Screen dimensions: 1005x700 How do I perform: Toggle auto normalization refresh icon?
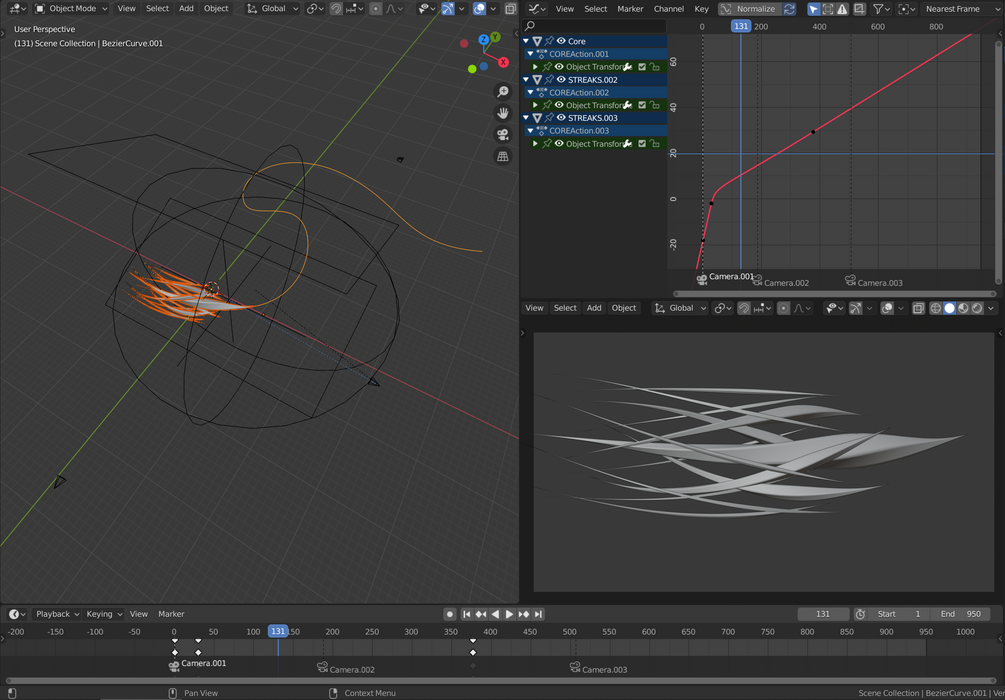790,9
